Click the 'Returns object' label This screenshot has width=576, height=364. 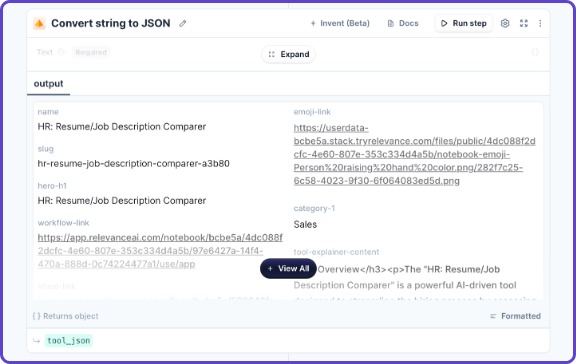coord(65,316)
